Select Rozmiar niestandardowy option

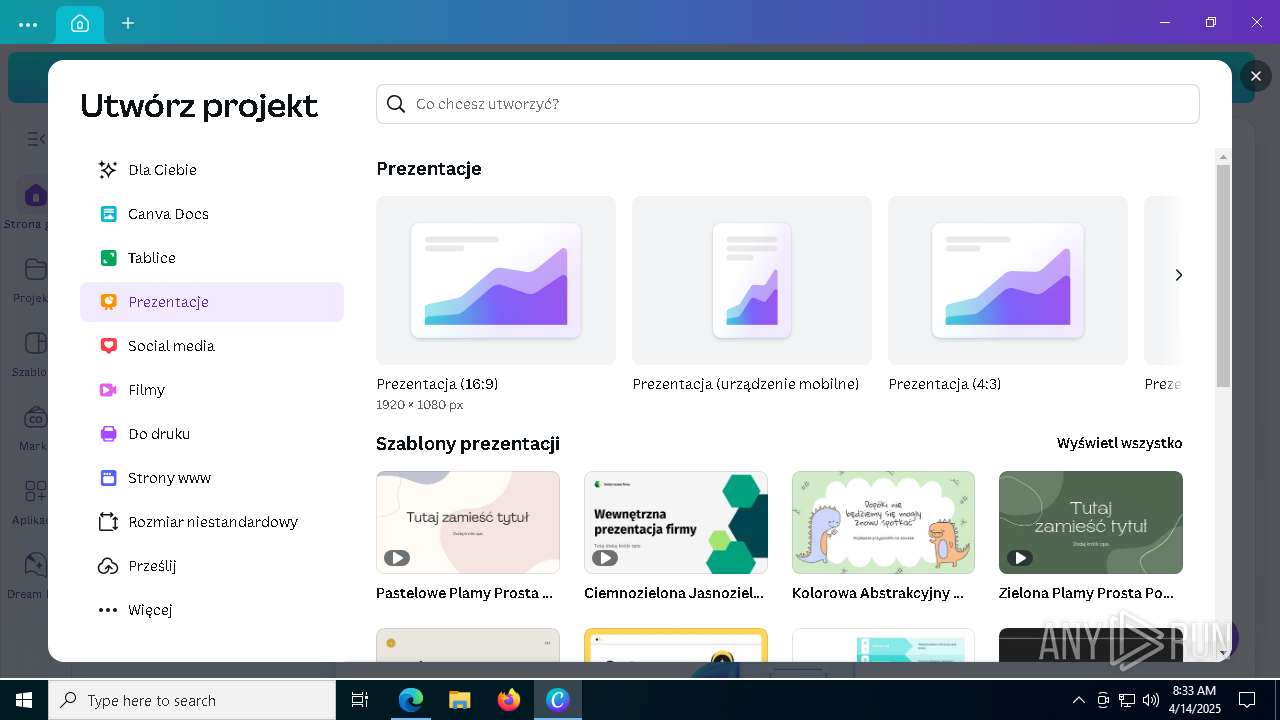pyautogui.click(x=211, y=522)
